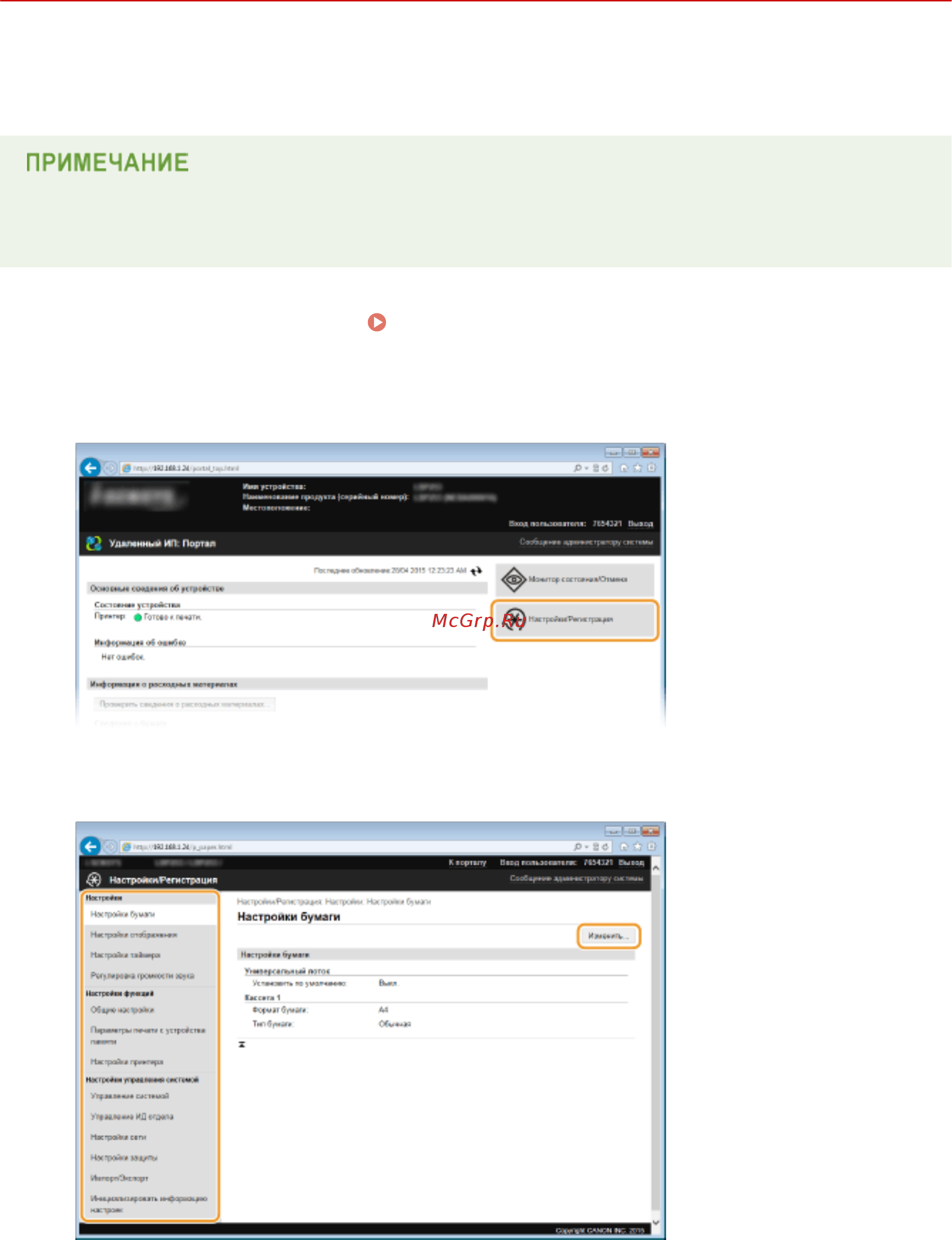Click the forward arrow in the settings window
Screen dimensions: 952x1240
click(x=110, y=846)
